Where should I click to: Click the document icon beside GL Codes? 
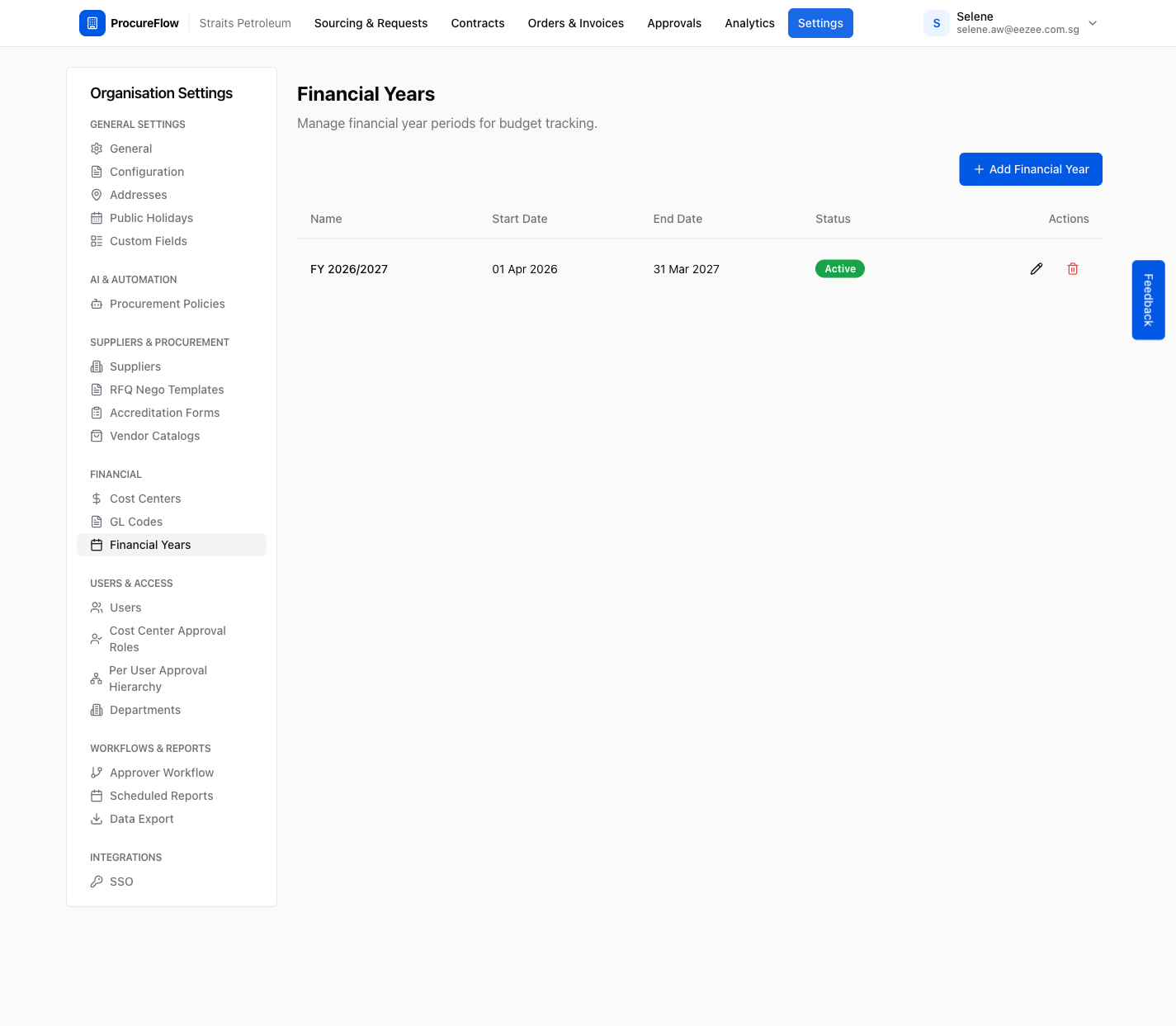pyautogui.click(x=97, y=522)
